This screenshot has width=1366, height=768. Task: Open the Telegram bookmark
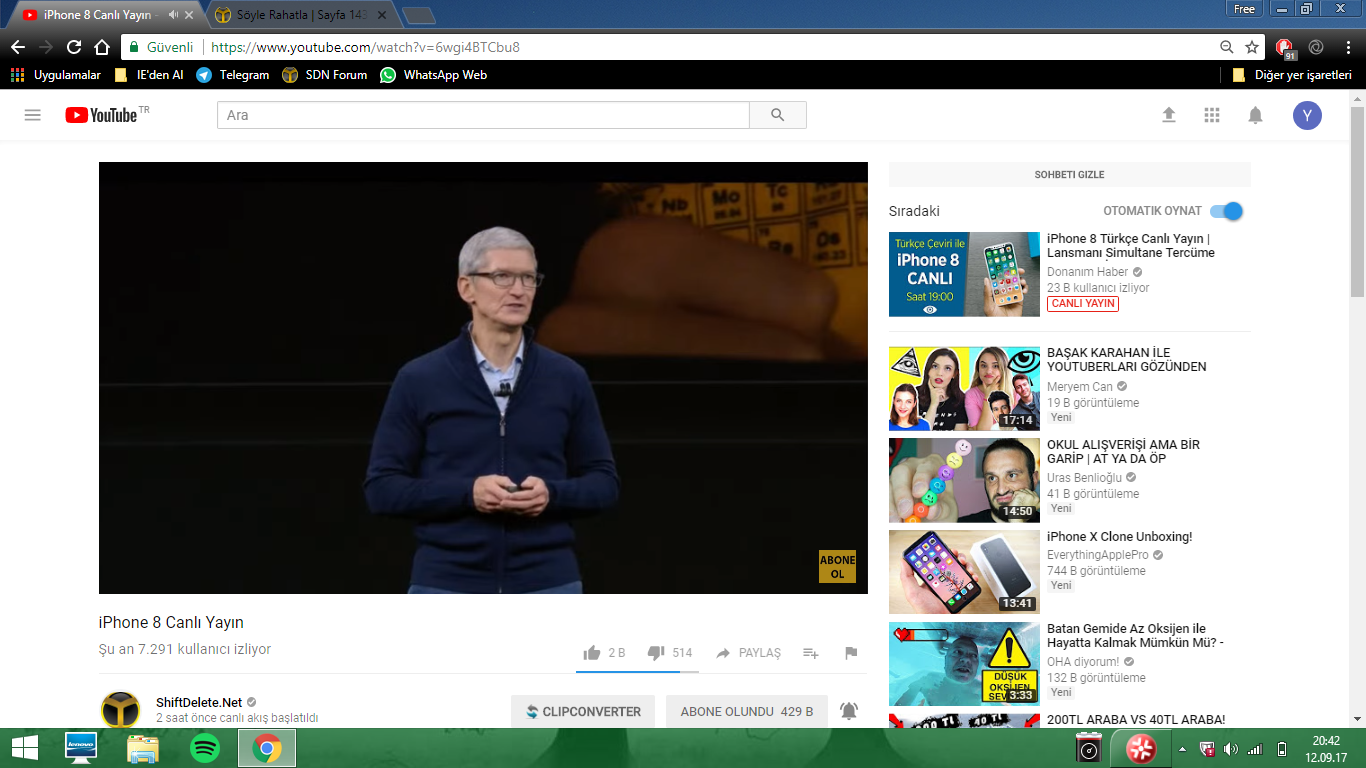pos(232,75)
